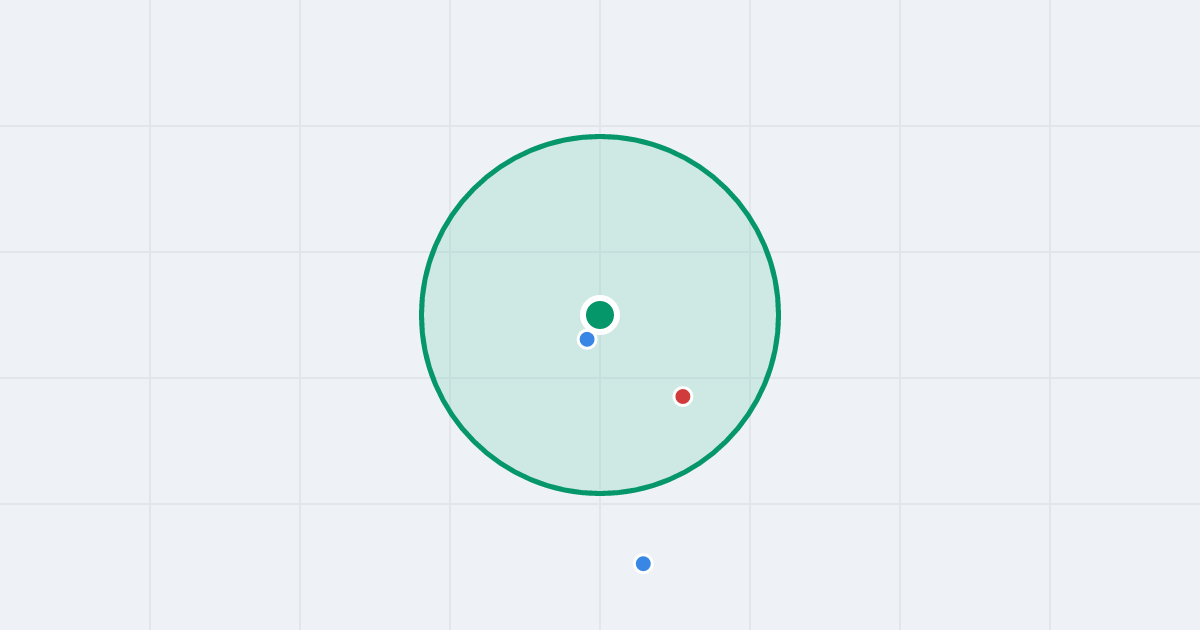The image size is (1200, 630).
Task: Click the green center marker of the circle
Action: pos(600,315)
